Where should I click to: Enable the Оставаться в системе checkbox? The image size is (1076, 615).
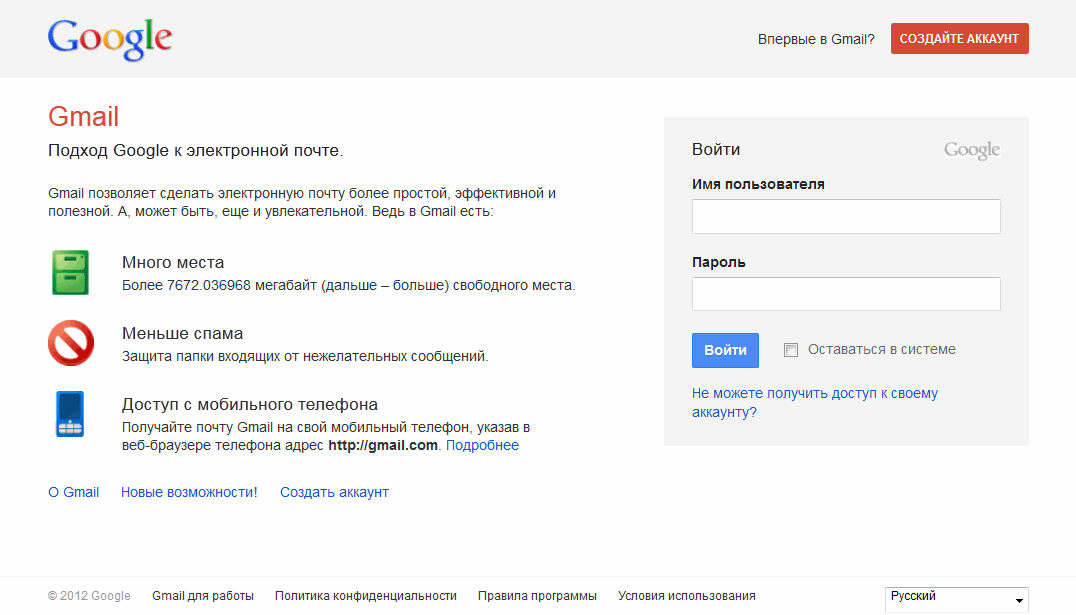click(791, 350)
